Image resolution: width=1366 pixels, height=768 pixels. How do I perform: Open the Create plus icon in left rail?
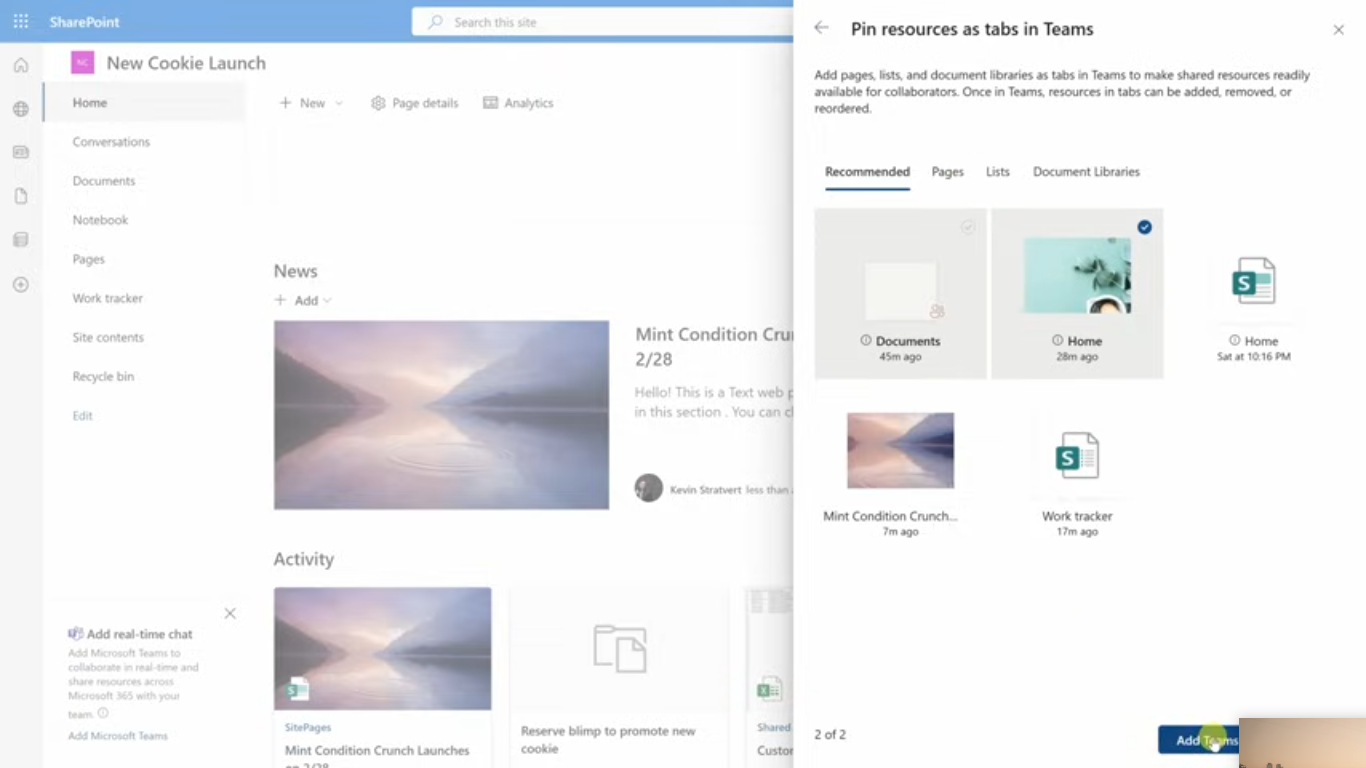click(21, 285)
